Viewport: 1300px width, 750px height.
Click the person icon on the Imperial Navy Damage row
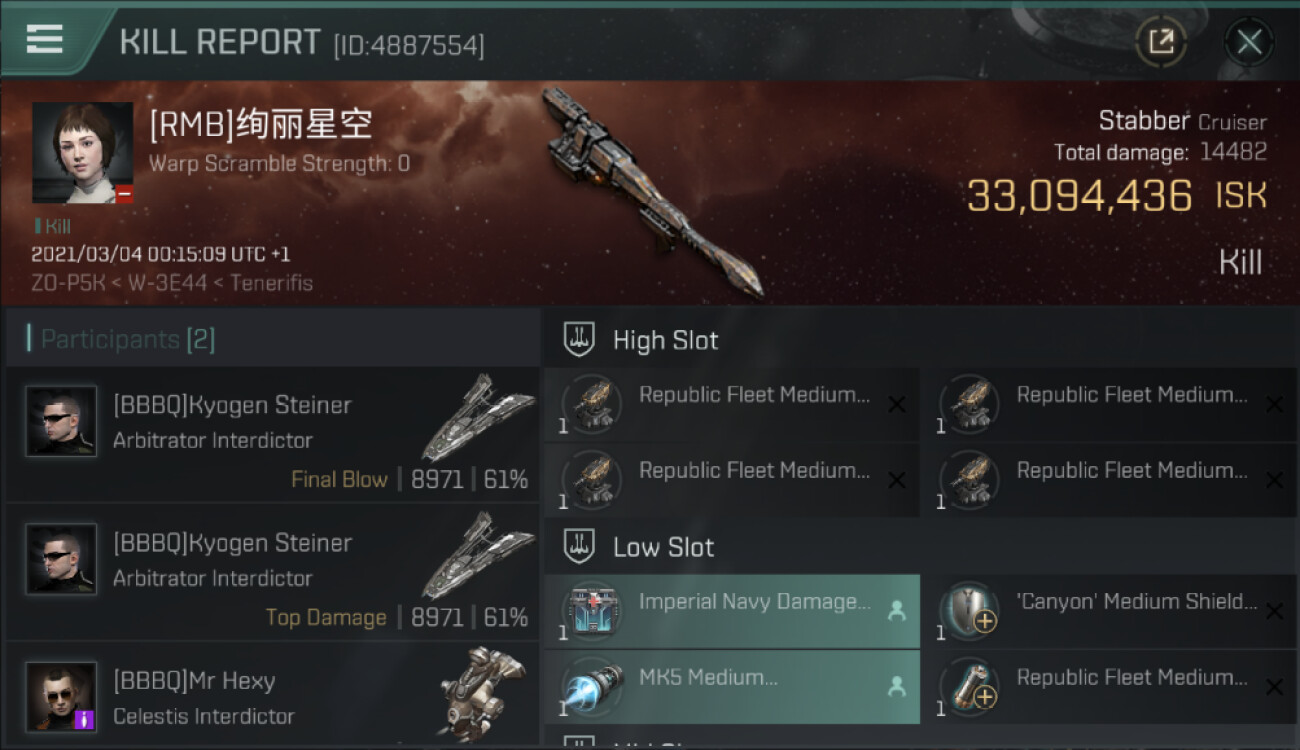pyautogui.click(x=897, y=611)
